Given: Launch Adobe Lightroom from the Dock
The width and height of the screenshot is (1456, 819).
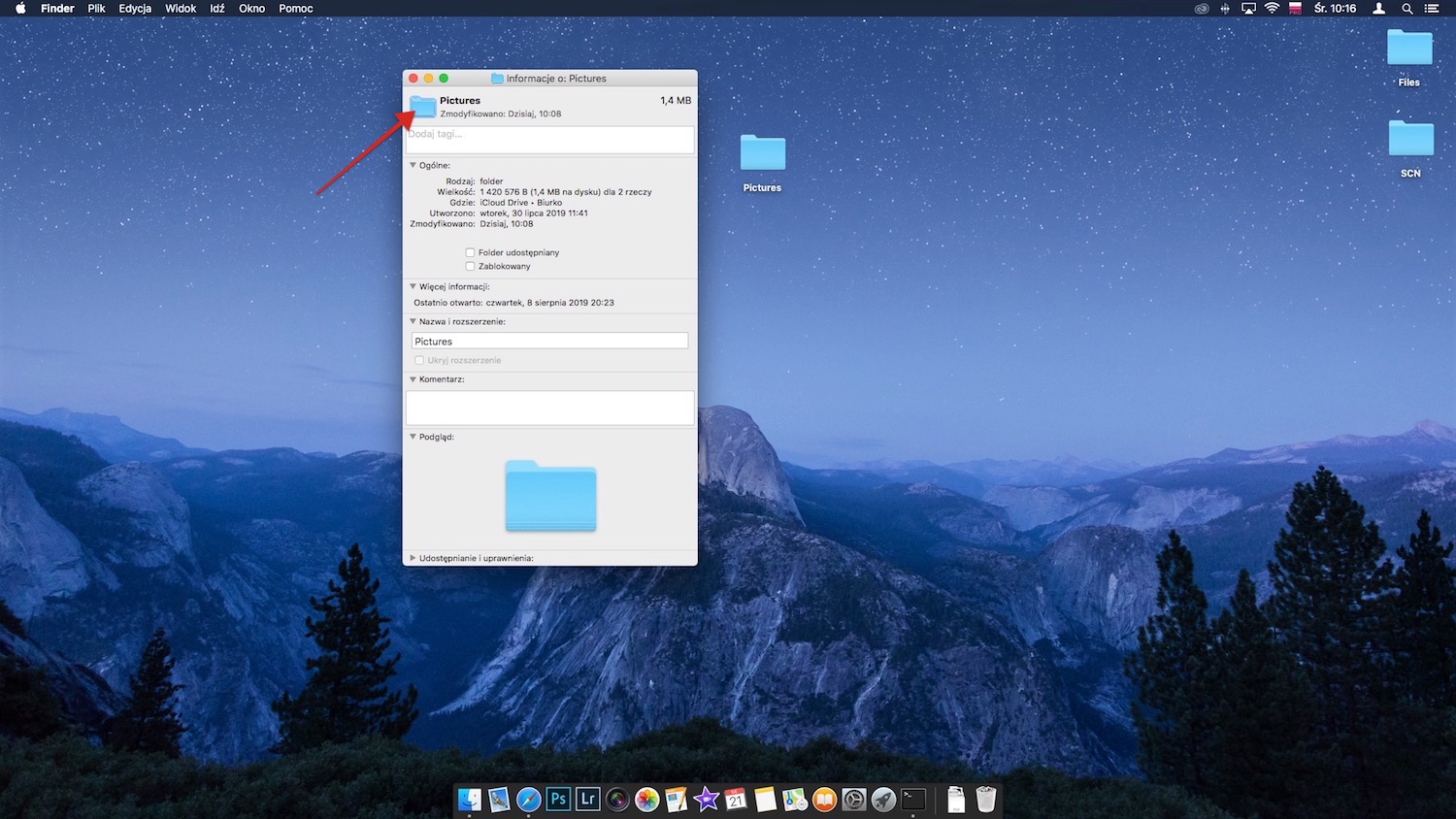Looking at the screenshot, I should 587,799.
